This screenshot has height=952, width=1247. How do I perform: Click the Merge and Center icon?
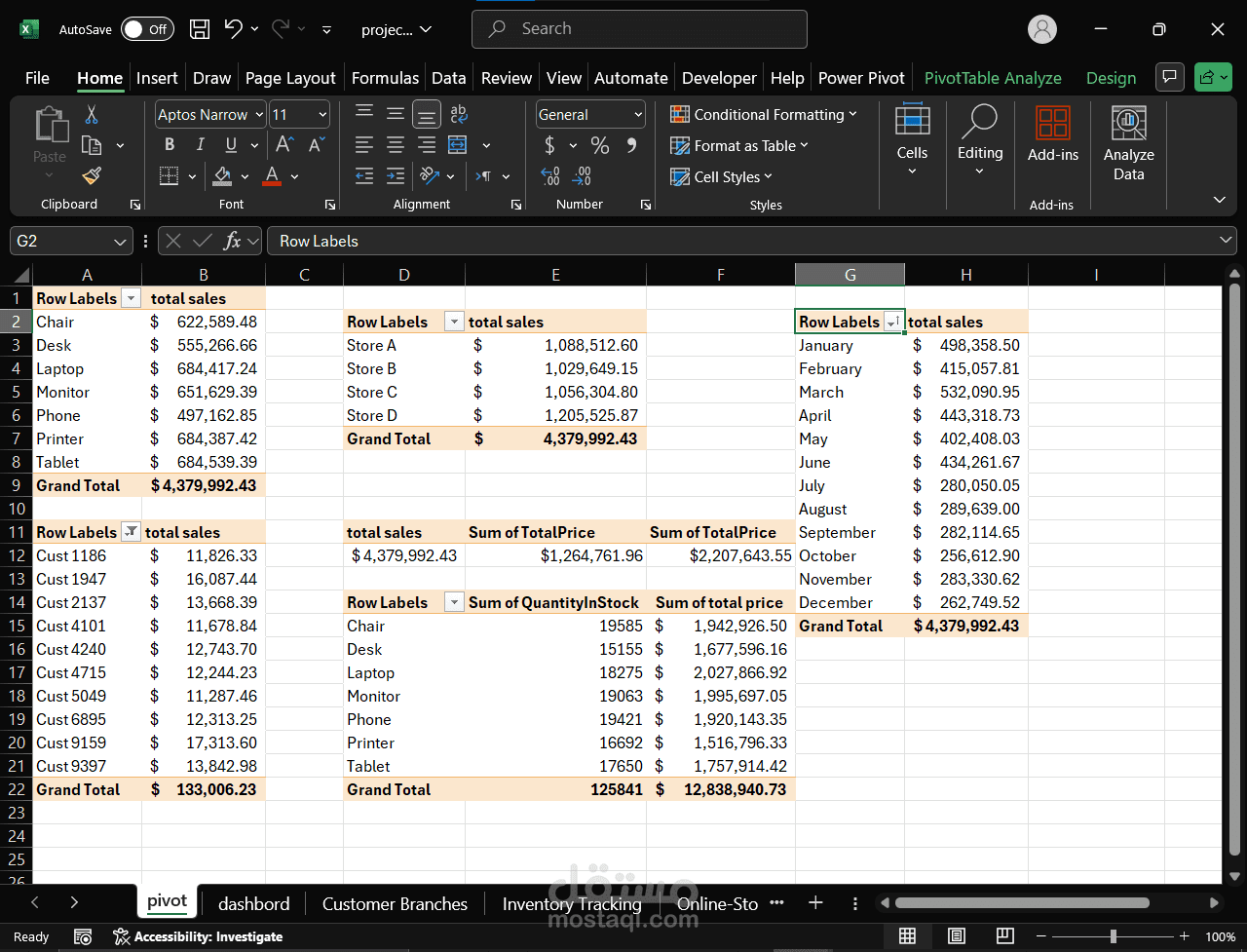(458, 145)
